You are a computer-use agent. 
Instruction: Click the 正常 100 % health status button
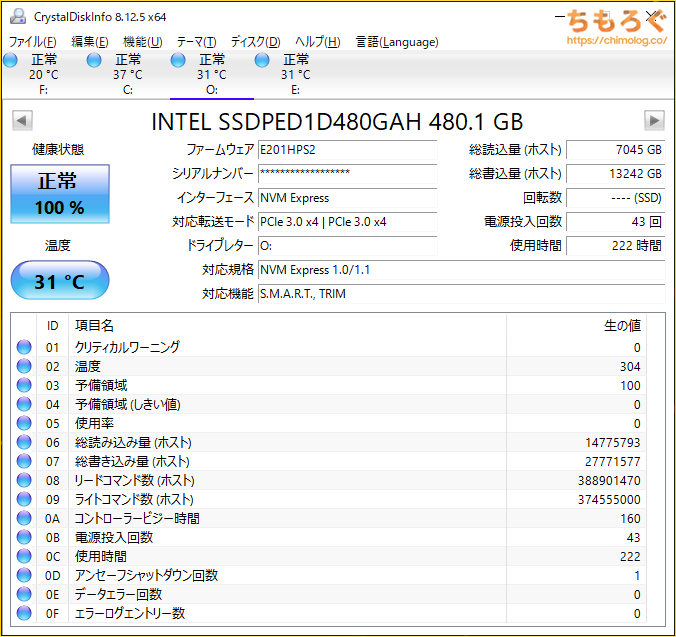[x=60, y=194]
